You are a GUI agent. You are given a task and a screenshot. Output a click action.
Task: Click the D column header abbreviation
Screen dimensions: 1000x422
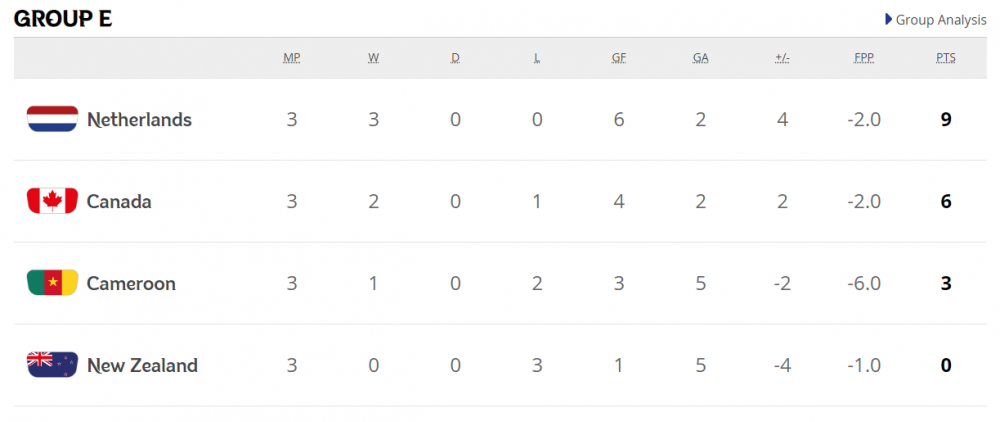tap(455, 58)
